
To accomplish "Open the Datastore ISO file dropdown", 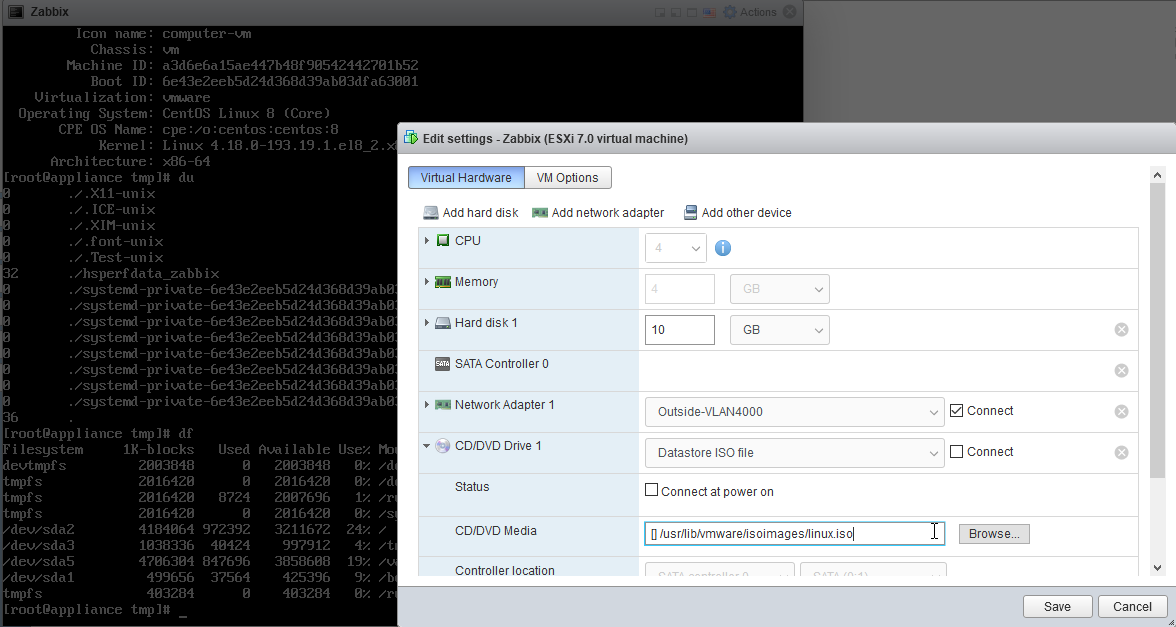I will pos(794,453).
